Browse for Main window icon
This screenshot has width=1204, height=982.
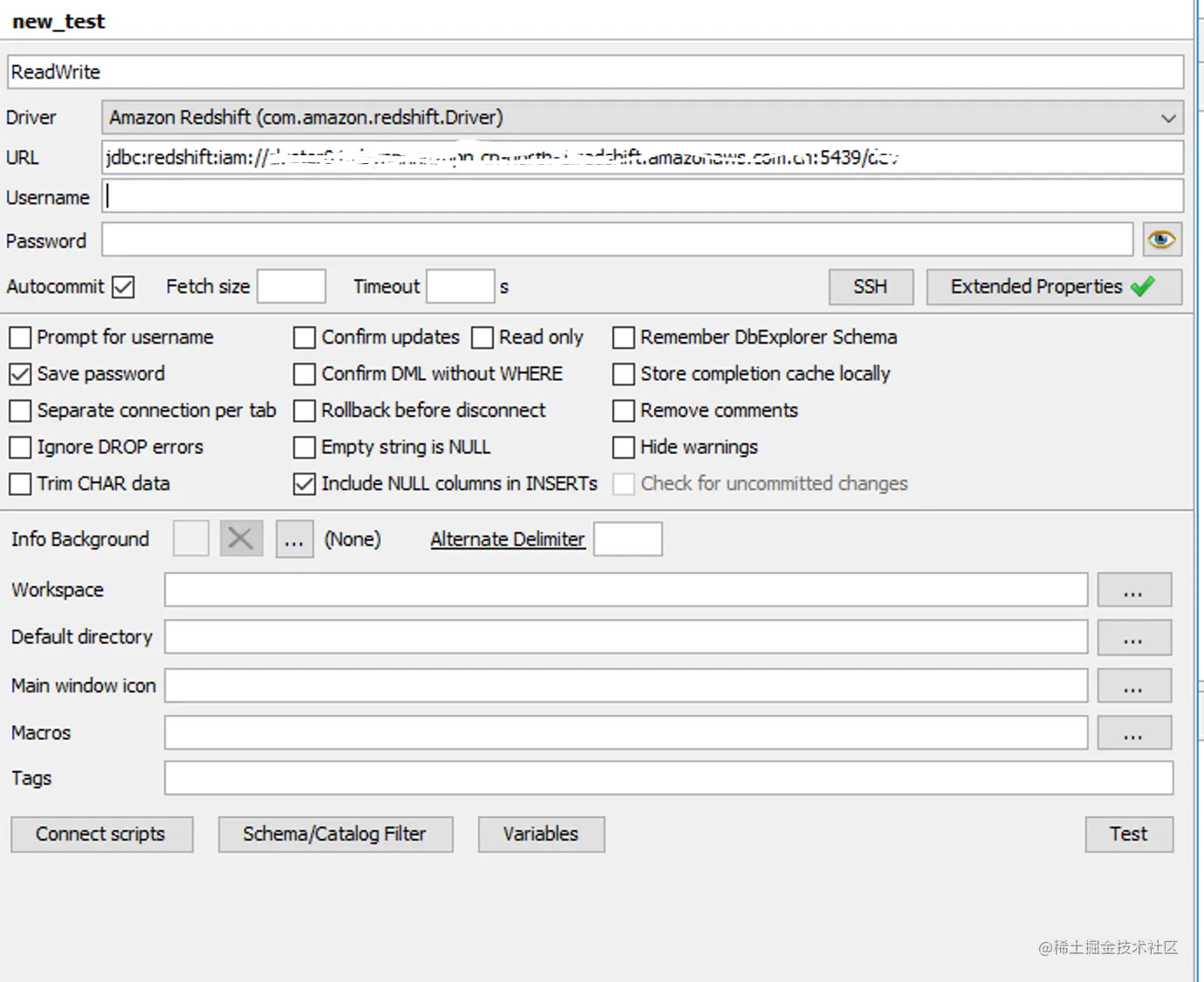[1134, 685]
